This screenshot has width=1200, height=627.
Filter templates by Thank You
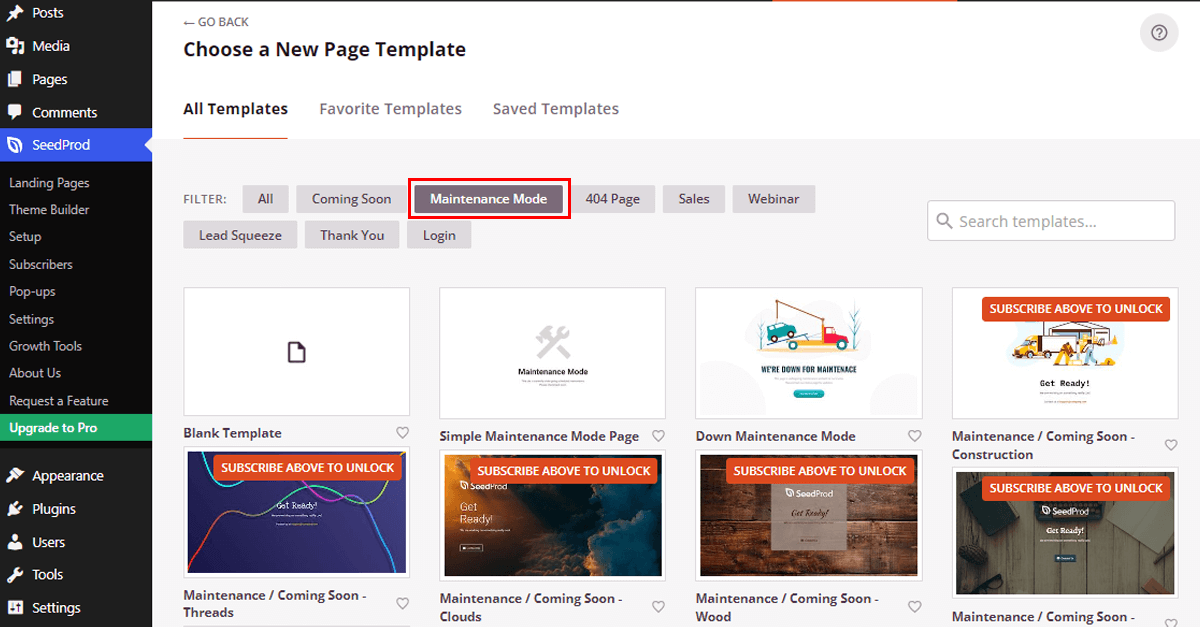(352, 235)
